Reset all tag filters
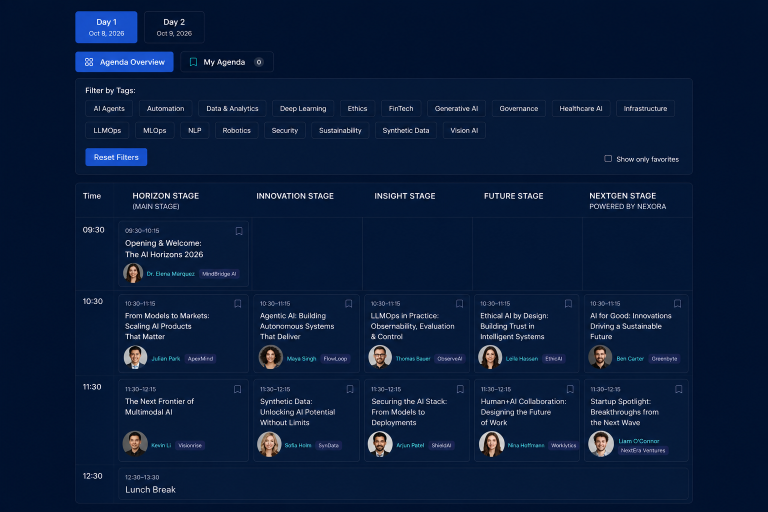The width and height of the screenshot is (768, 512). point(116,157)
